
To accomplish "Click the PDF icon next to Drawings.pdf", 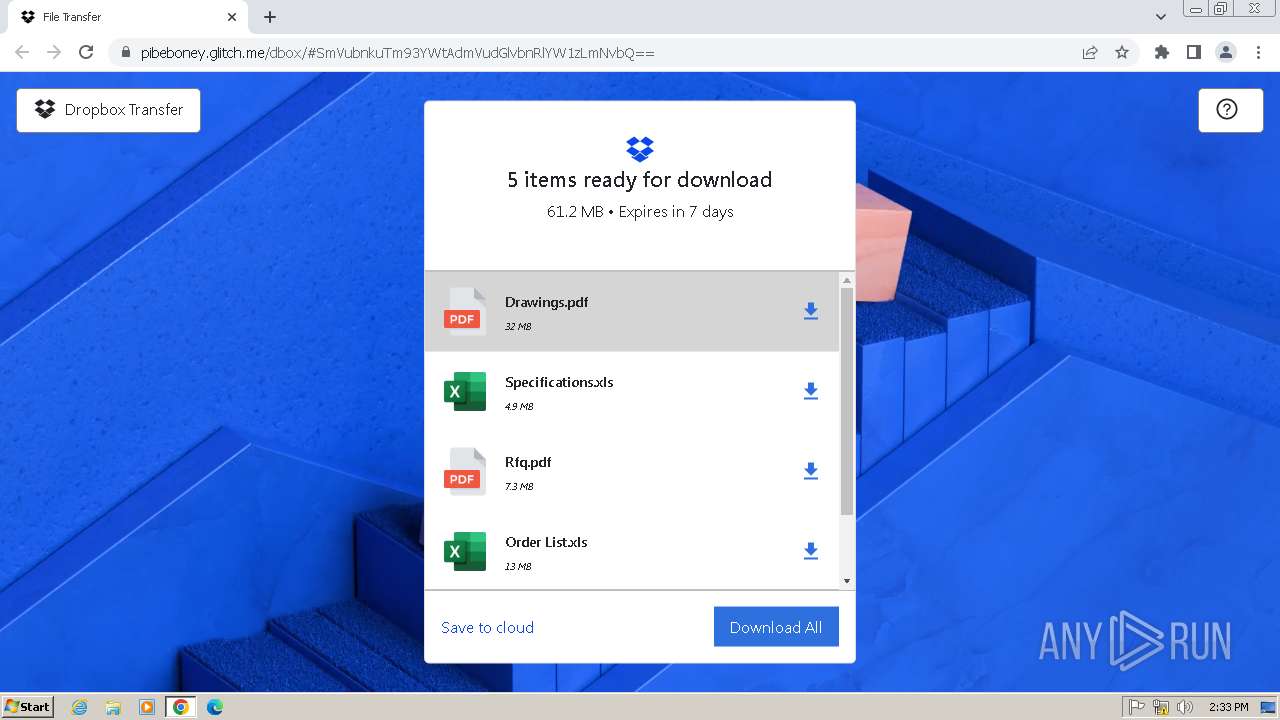I will pos(464,311).
